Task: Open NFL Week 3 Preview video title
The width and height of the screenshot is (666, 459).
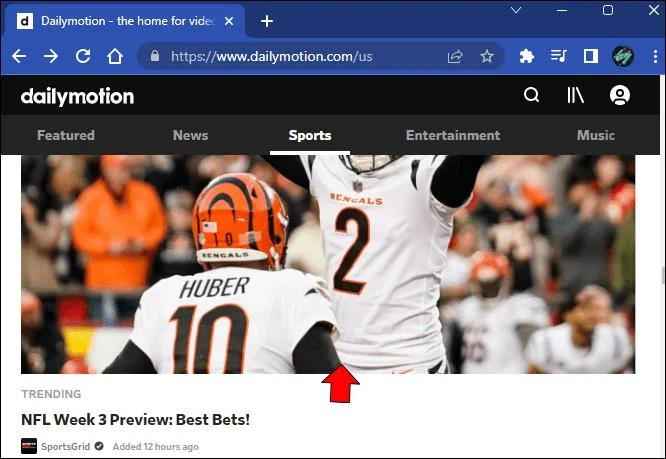Action: point(135,420)
